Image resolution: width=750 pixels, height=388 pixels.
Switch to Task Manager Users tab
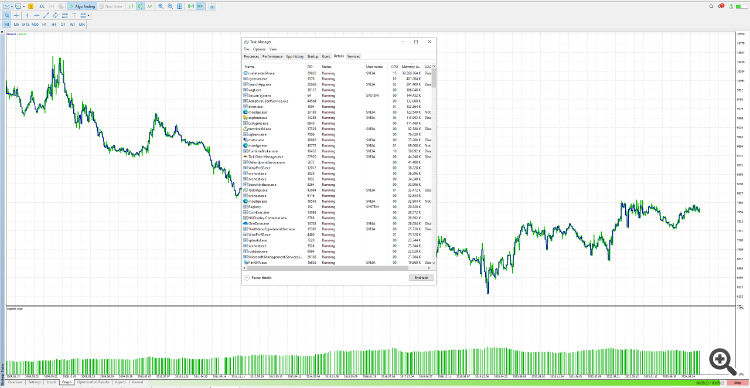coord(326,56)
